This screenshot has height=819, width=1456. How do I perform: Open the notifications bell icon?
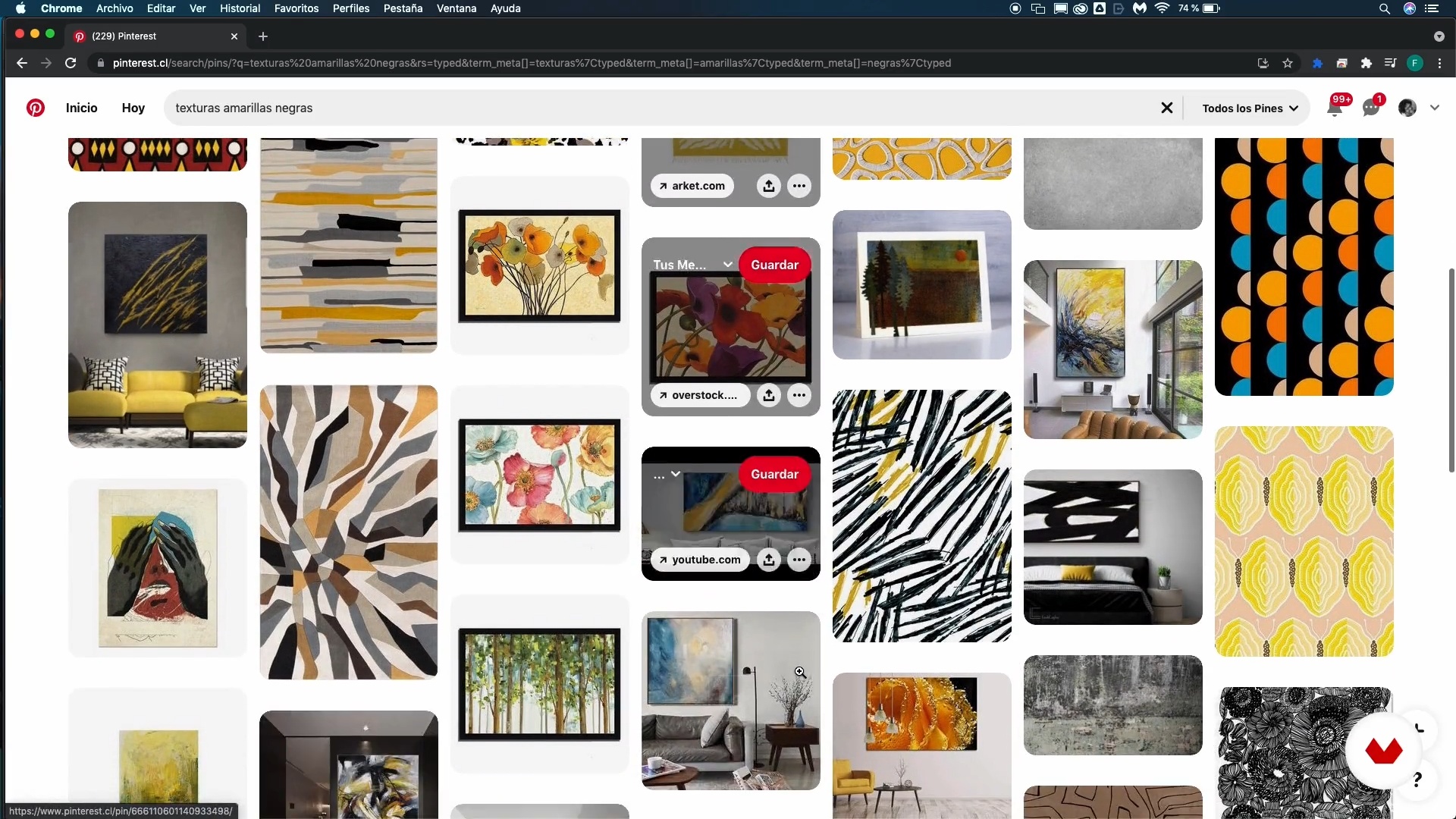(1335, 108)
